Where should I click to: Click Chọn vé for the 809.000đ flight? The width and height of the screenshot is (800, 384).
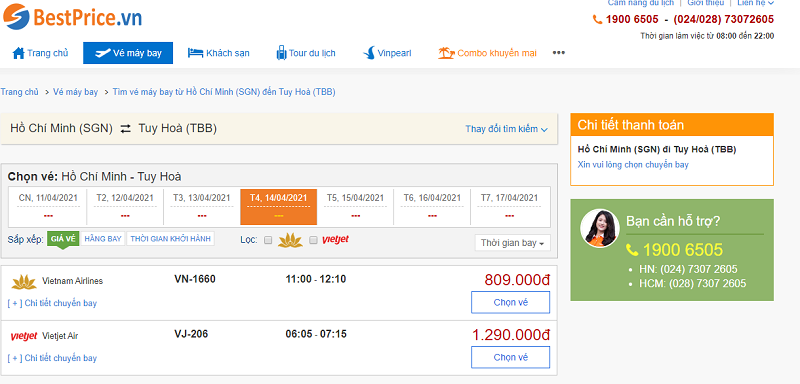tap(510, 302)
